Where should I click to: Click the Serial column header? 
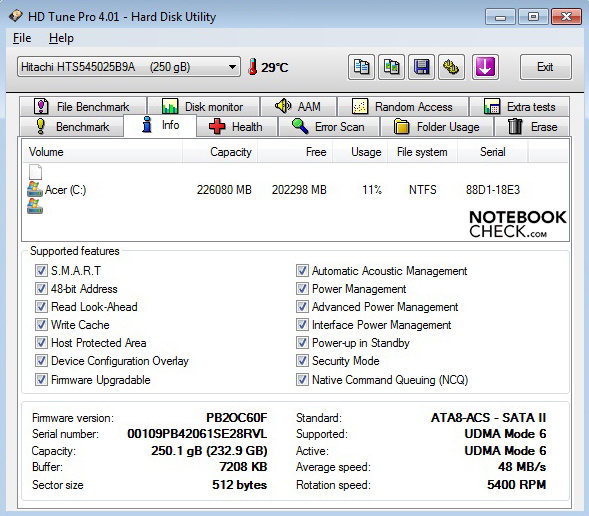point(492,152)
